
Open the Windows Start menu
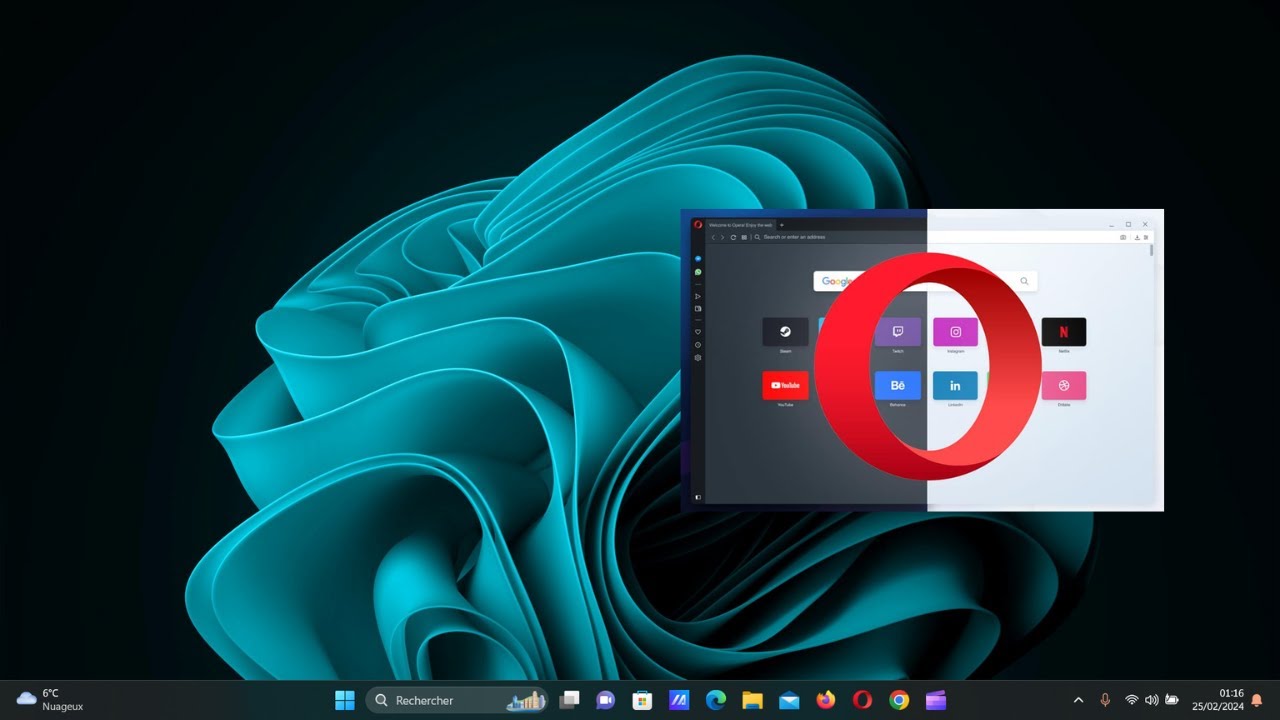point(345,700)
